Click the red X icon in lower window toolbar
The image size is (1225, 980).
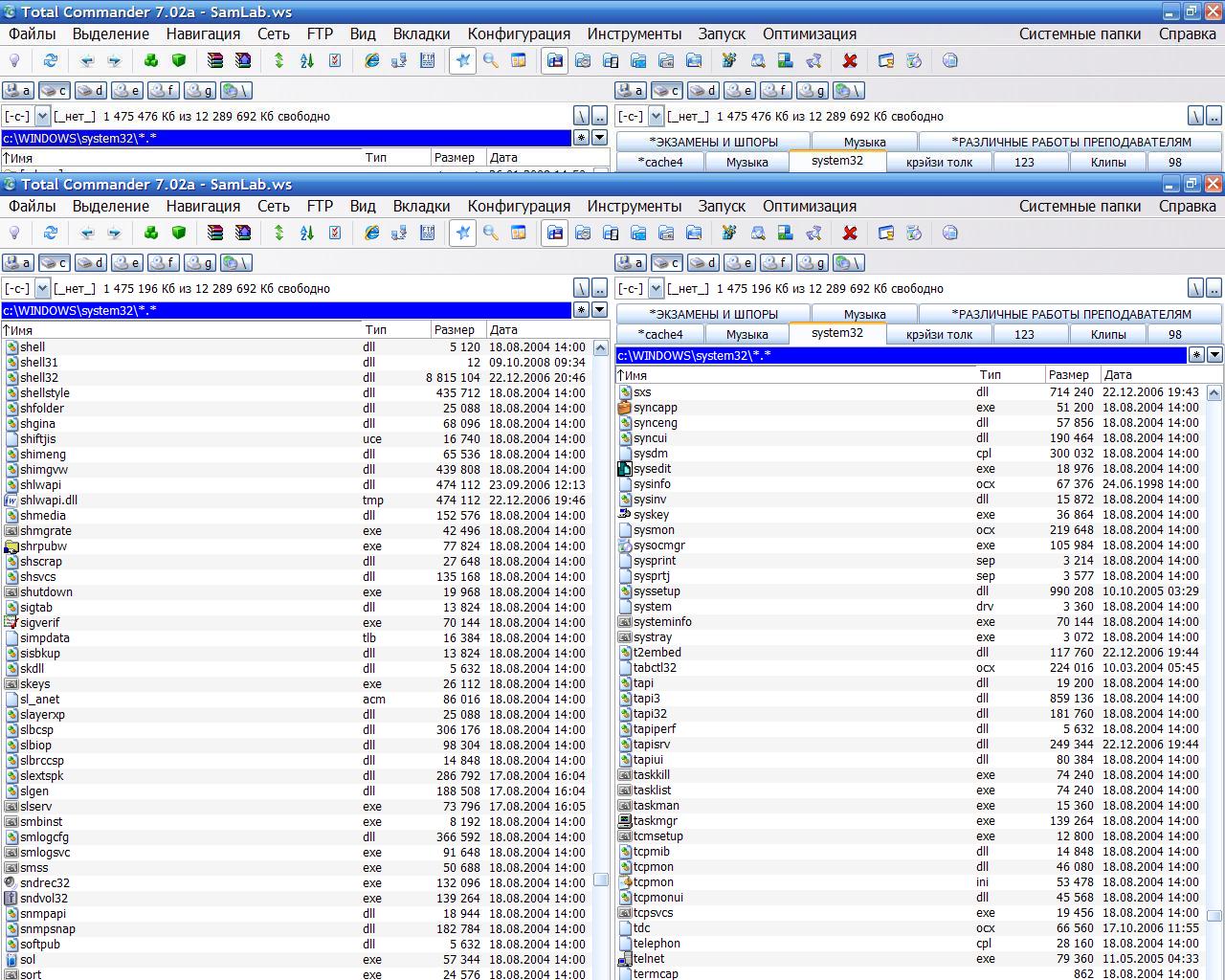pyautogui.click(x=849, y=233)
